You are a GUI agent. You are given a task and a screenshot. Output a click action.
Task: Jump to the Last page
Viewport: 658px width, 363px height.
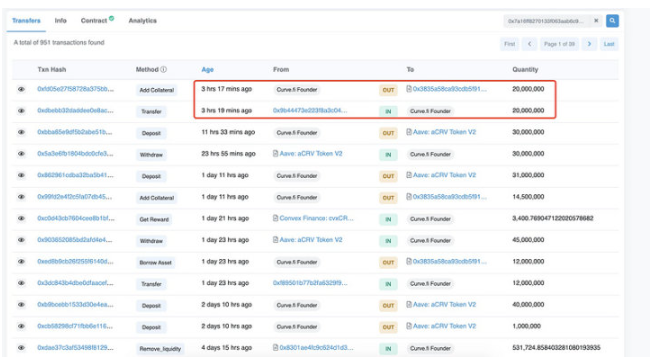coord(609,44)
